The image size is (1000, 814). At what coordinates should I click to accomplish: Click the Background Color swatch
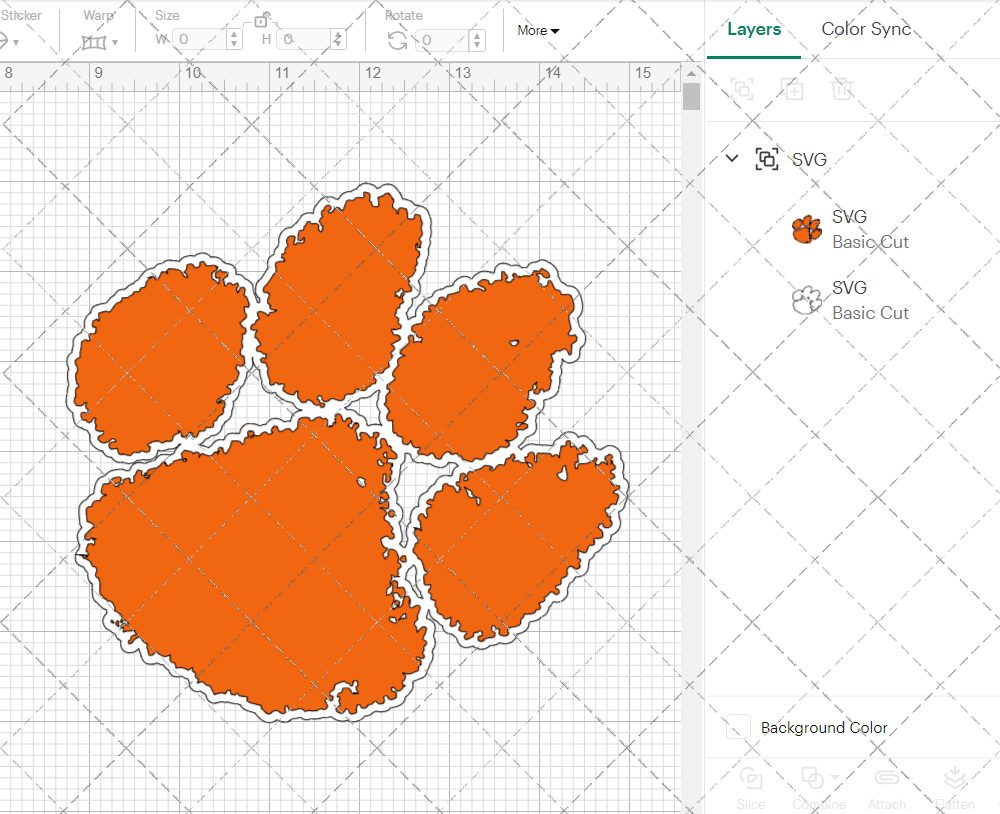[737, 728]
